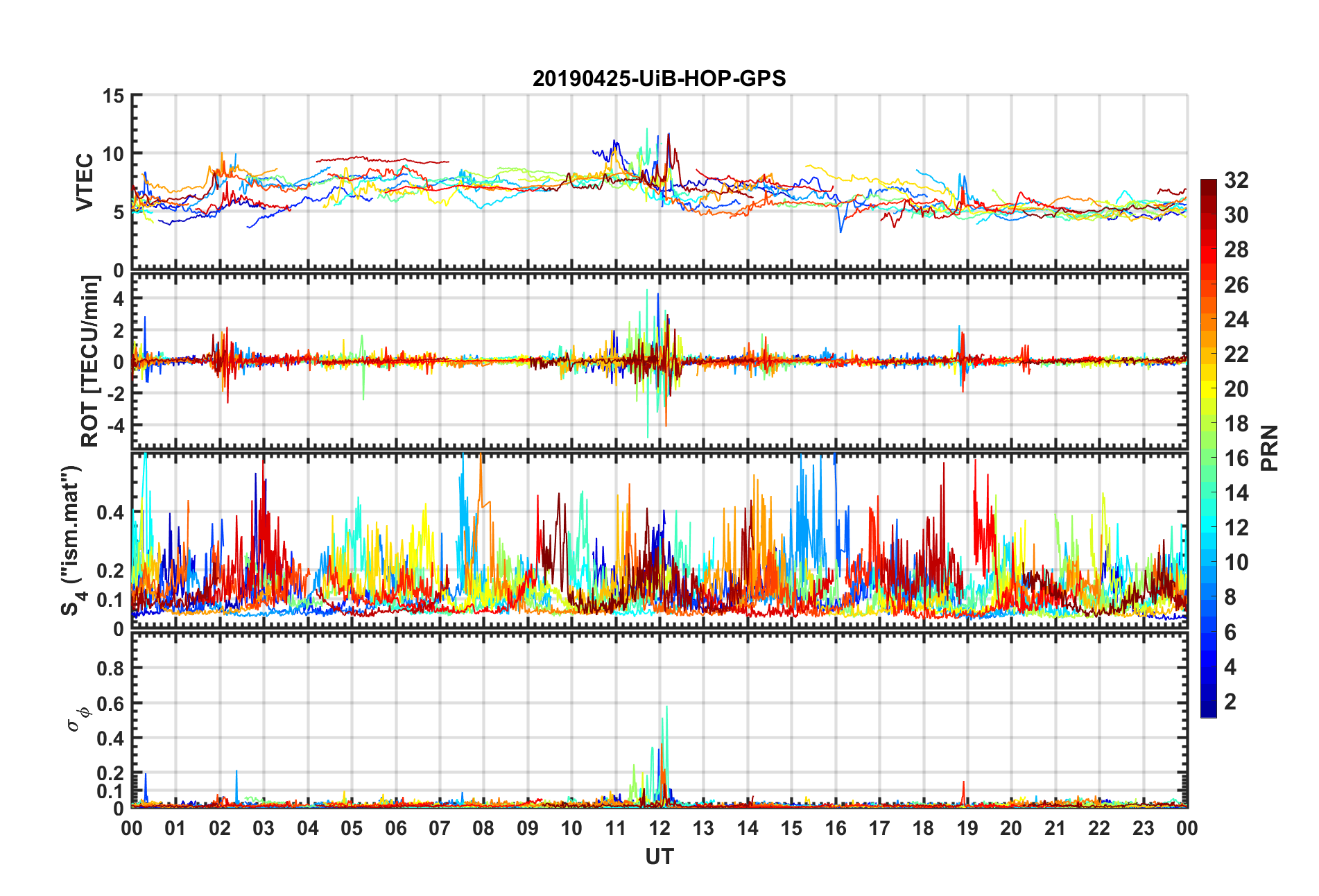Click the VTEC y-axis label

[85, 182]
